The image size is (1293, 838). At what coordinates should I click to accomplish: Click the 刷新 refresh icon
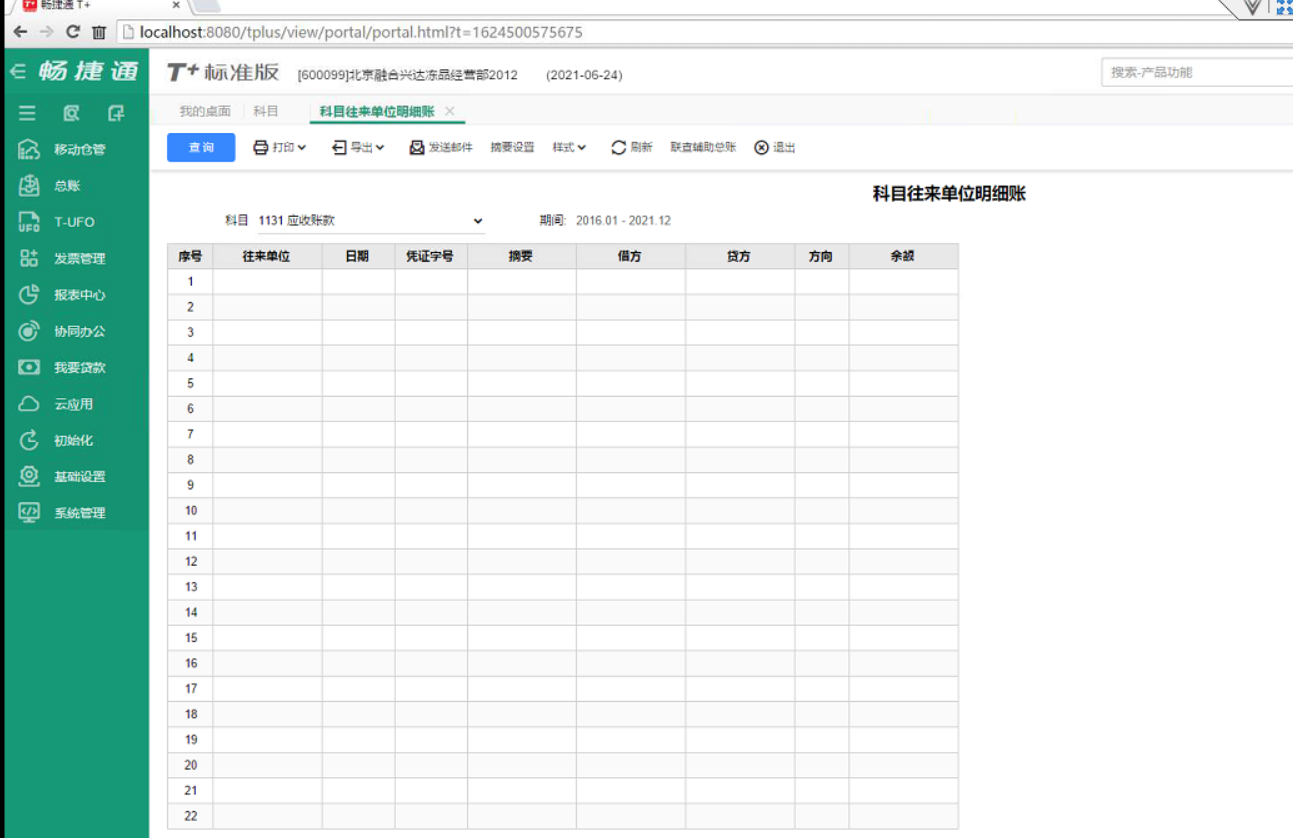tap(619, 147)
